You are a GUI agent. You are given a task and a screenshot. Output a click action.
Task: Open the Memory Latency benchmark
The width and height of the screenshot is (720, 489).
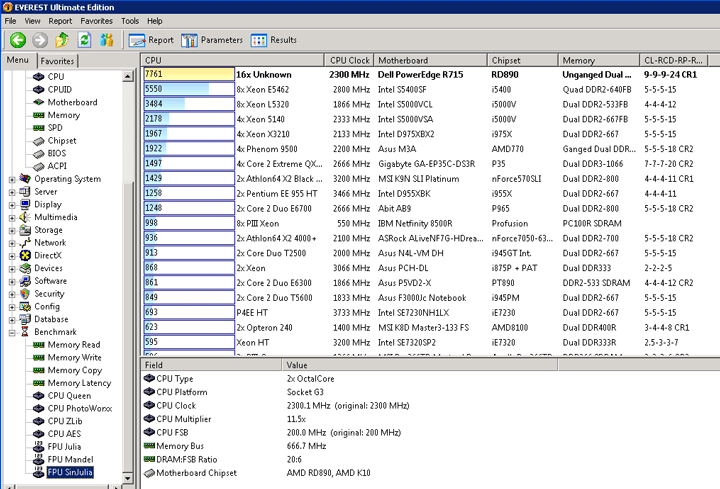[79, 383]
